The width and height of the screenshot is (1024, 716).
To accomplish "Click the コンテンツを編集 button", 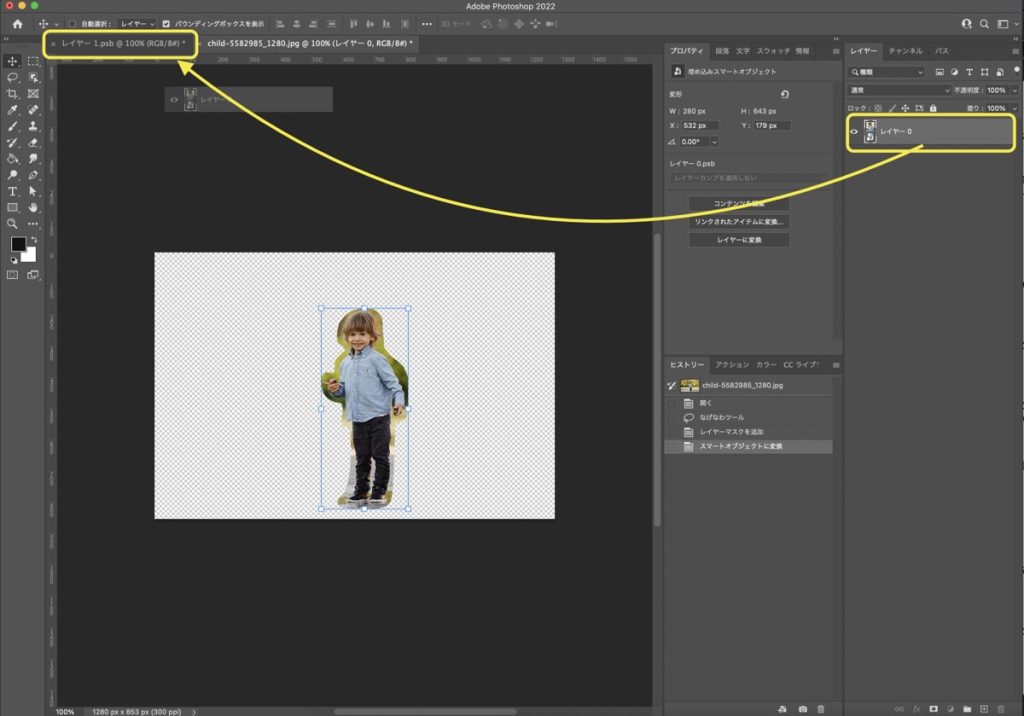I will 739,203.
